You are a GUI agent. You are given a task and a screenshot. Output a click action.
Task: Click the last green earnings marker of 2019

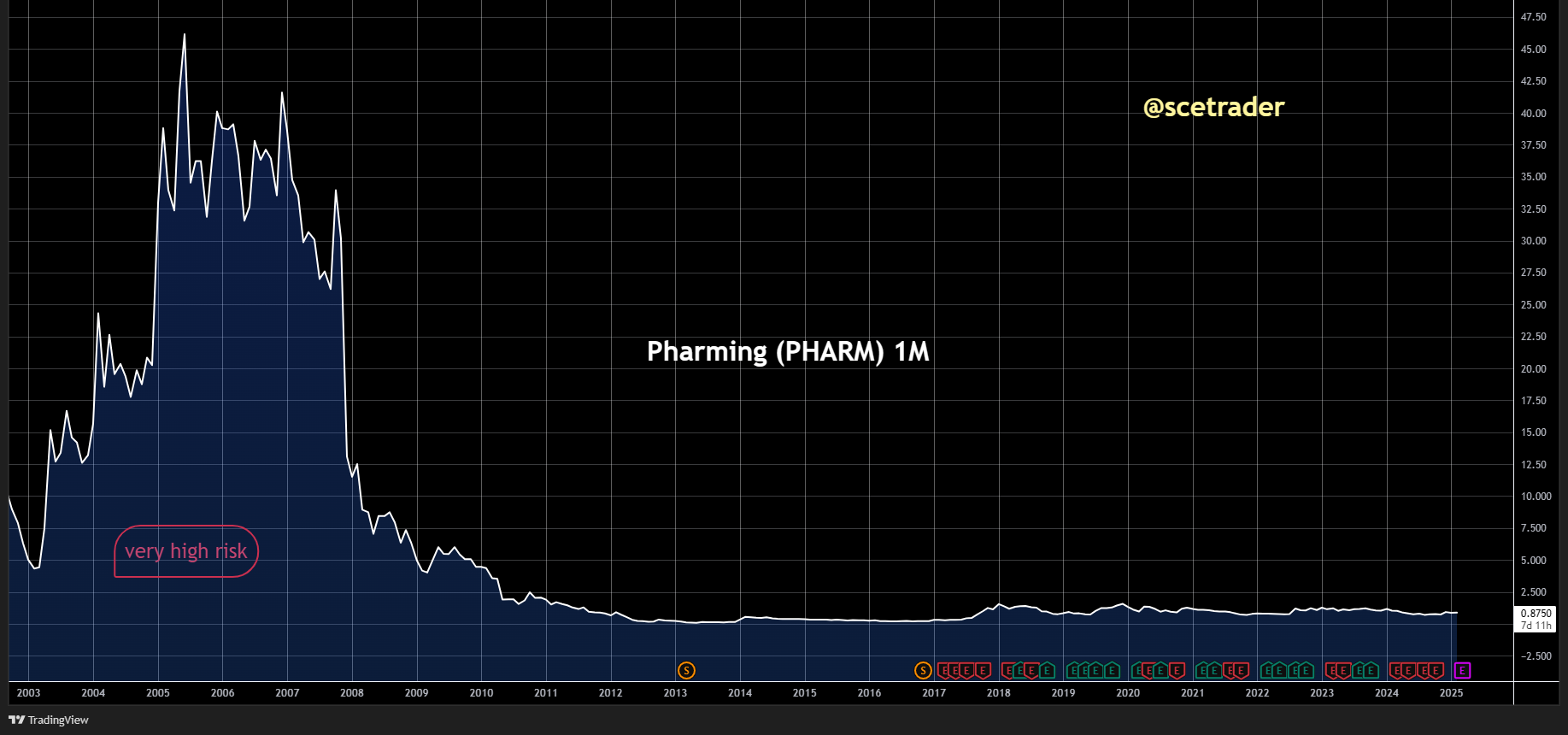1112,671
